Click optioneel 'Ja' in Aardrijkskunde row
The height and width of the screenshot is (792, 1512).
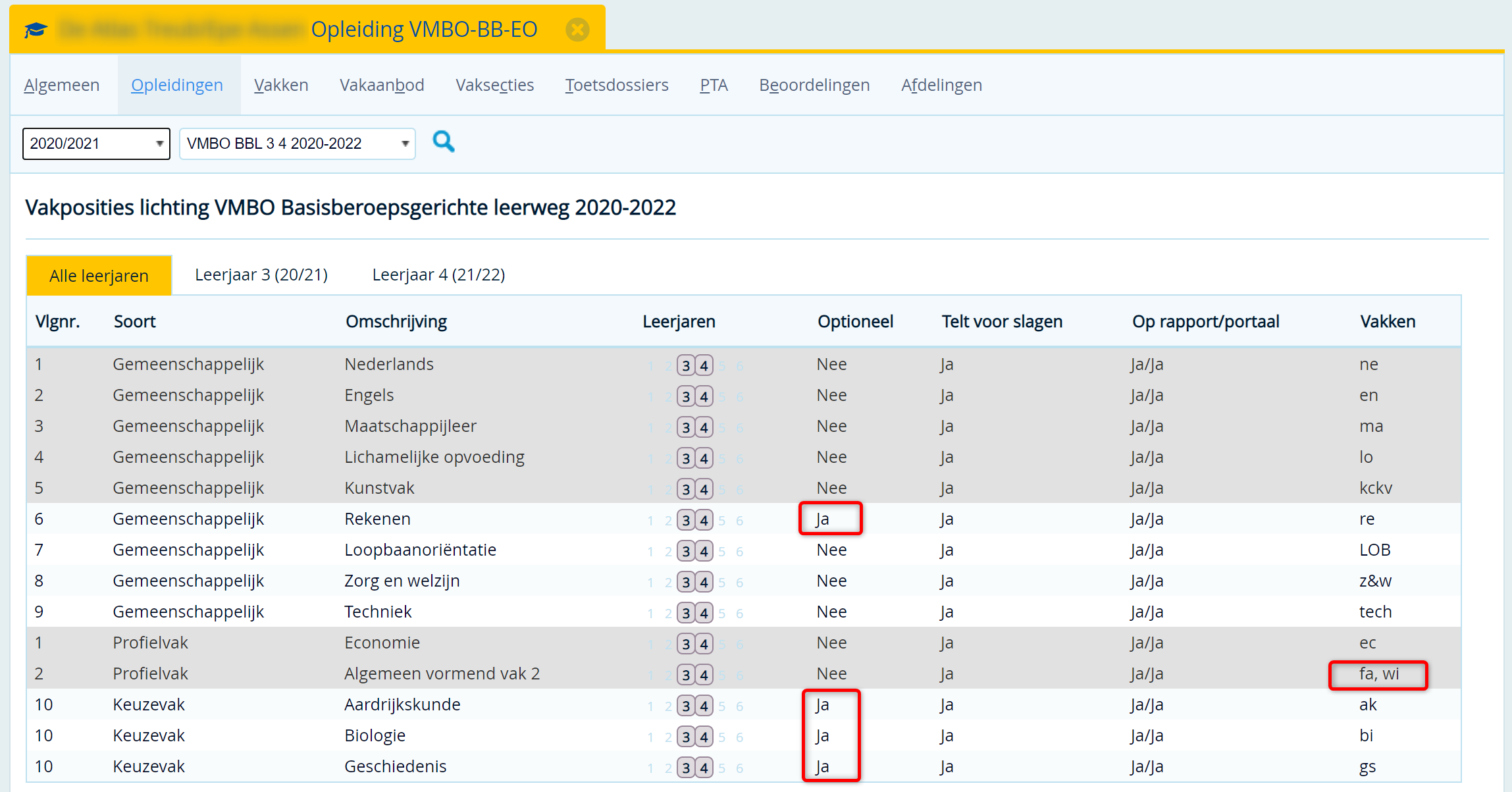(x=823, y=704)
